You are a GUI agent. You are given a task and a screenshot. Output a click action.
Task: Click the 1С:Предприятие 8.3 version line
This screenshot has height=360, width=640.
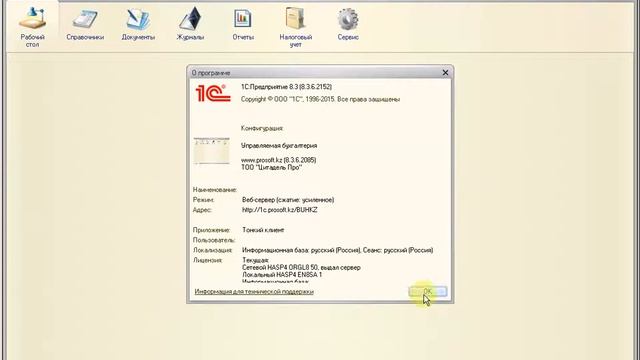pos(286,87)
